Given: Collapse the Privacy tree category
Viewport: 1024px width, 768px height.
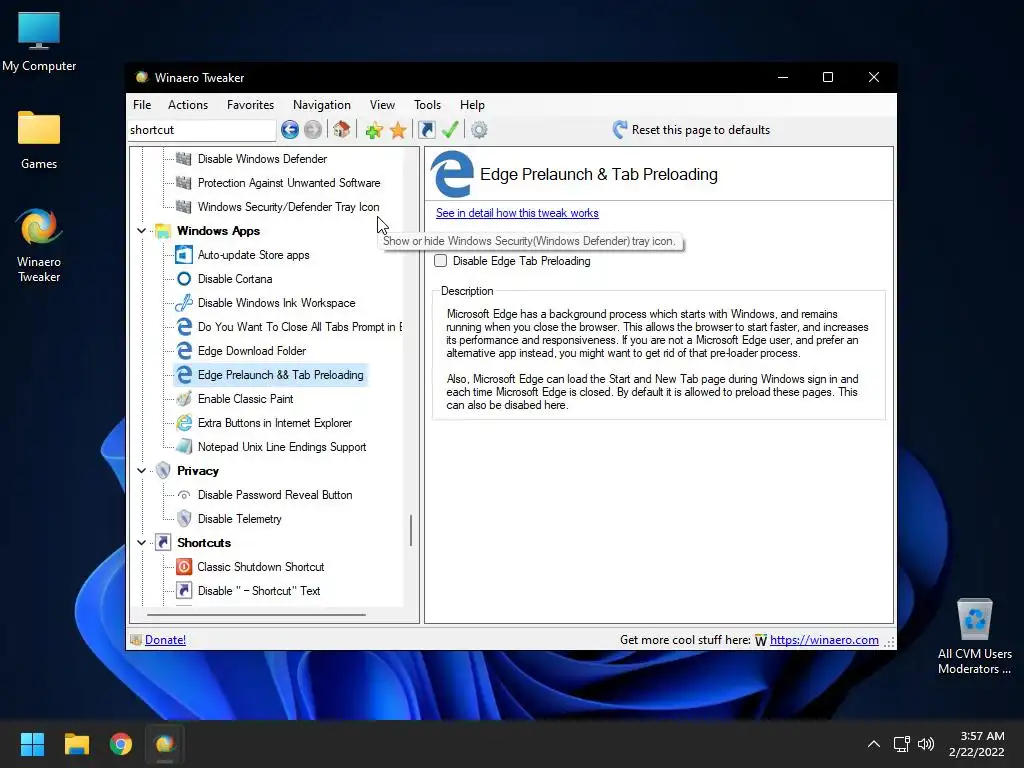Looking at the screenshot, I should click(x=141, y=470).
